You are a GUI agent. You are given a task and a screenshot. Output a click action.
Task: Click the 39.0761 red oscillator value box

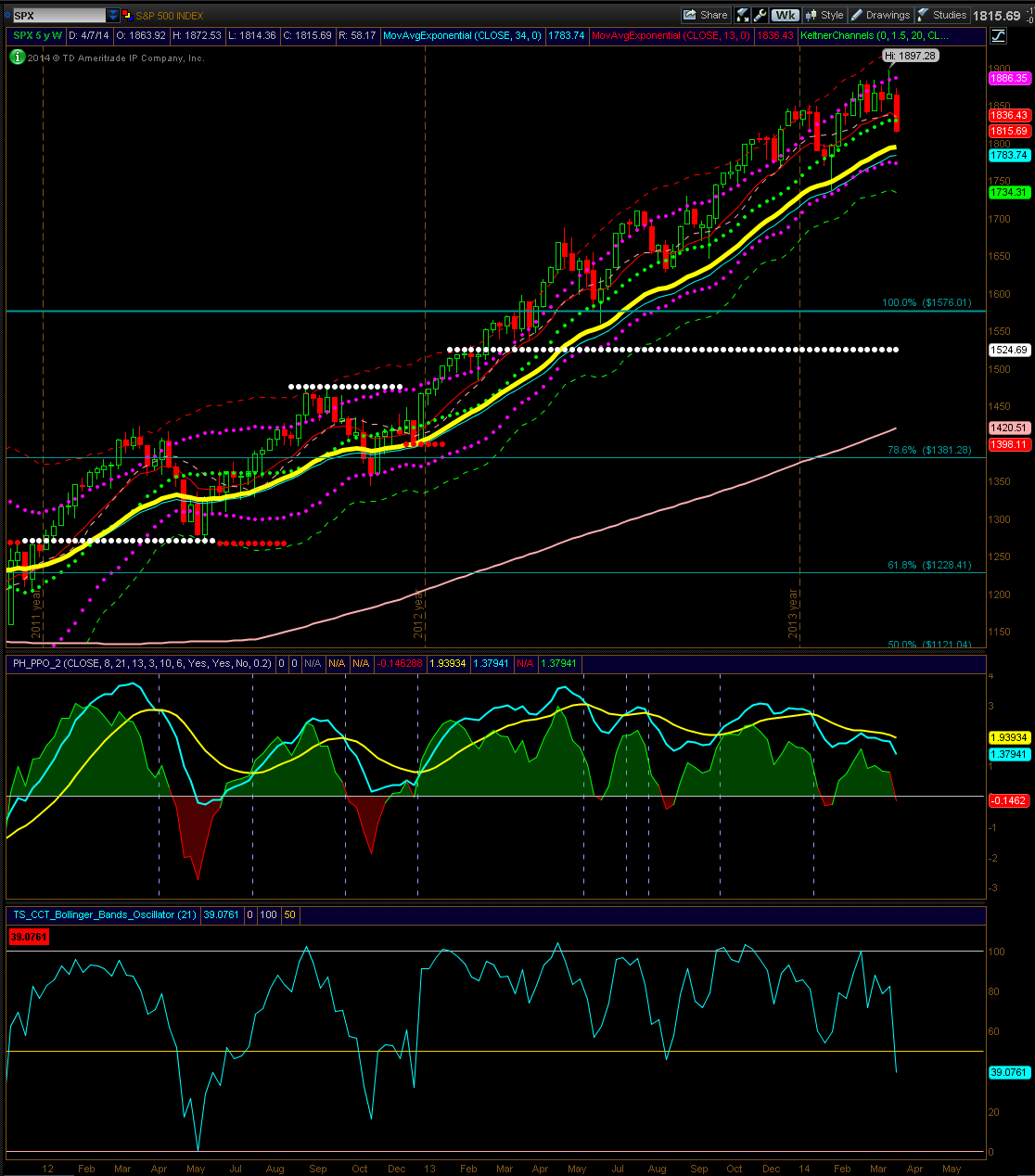tap(29, 937)
